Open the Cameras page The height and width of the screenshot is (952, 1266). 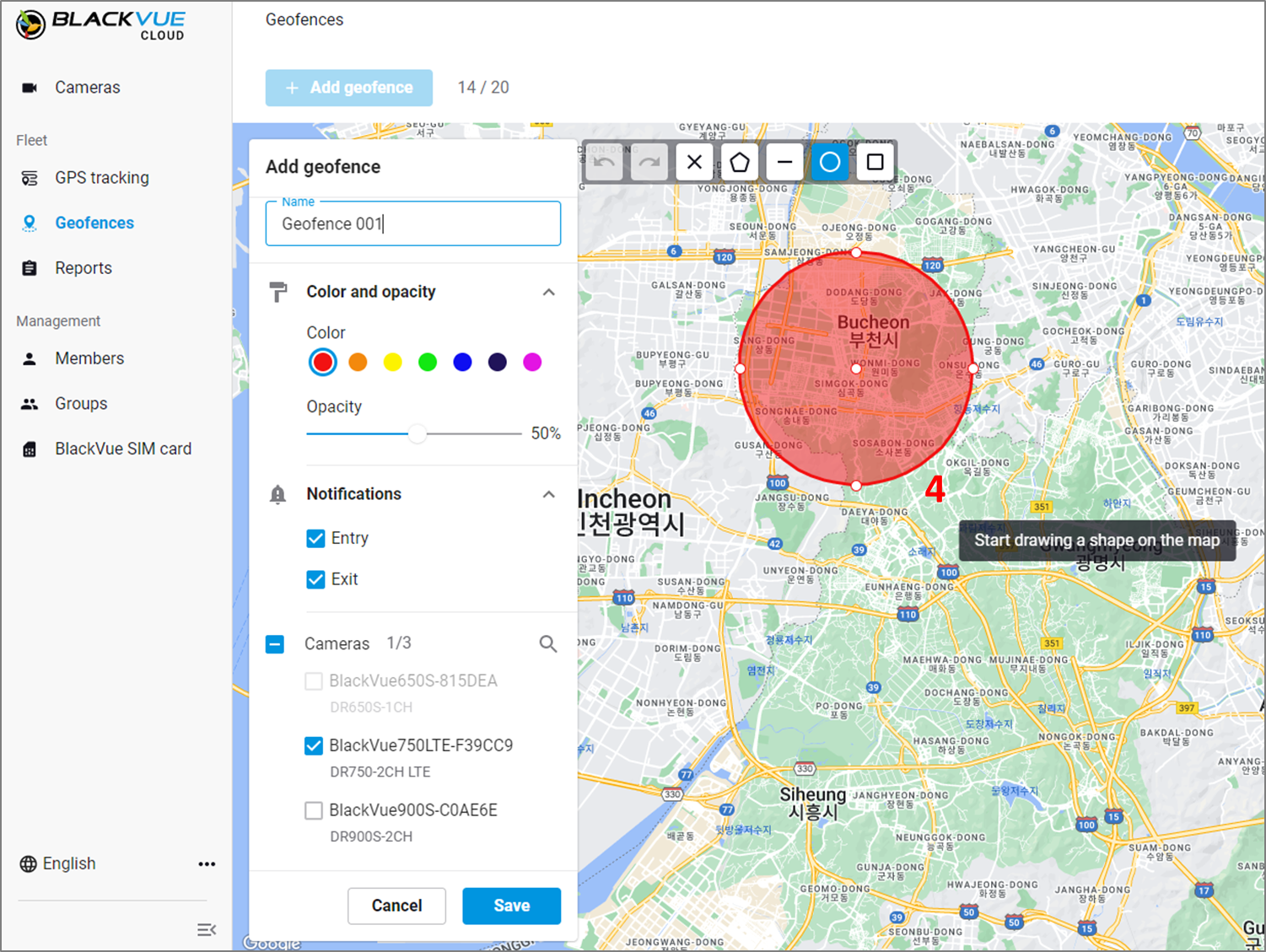pos(87,88)
